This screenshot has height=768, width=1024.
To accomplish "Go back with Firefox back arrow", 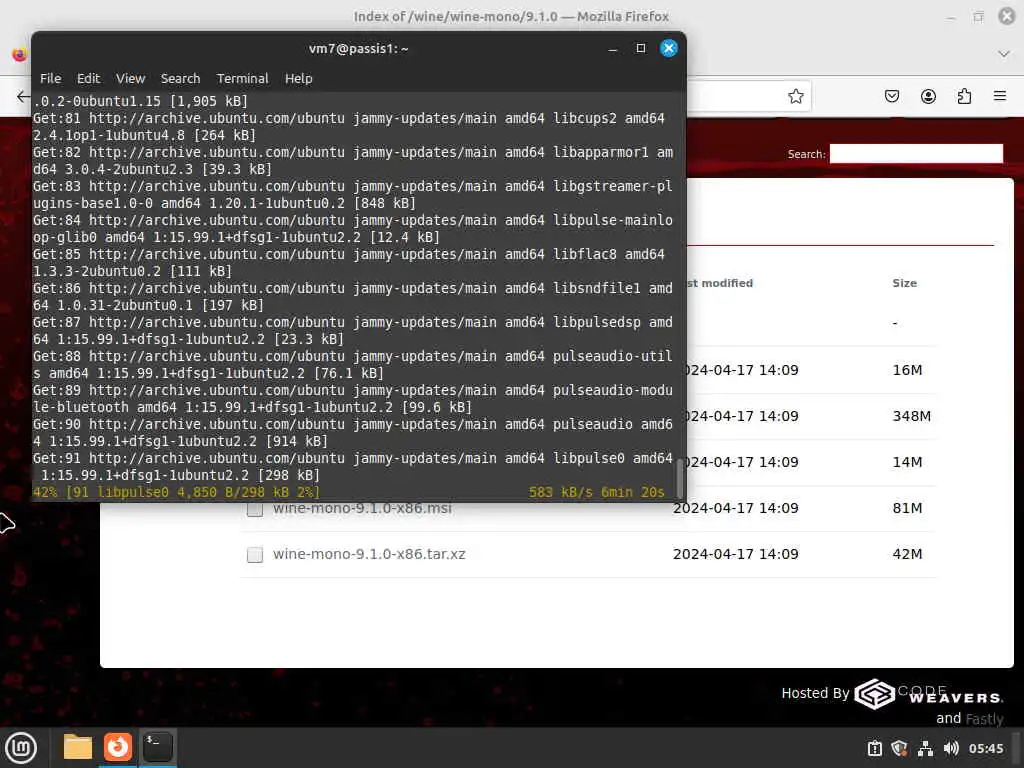I will click(24, 97).
